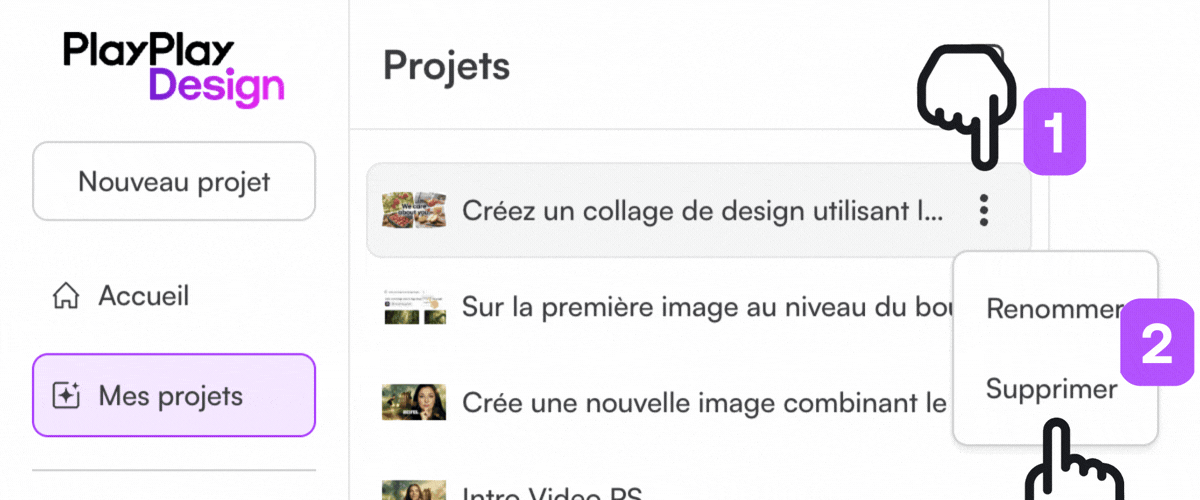Select Renommer in the context menu
The image size is (1200, 500).
click(1050, 309)
